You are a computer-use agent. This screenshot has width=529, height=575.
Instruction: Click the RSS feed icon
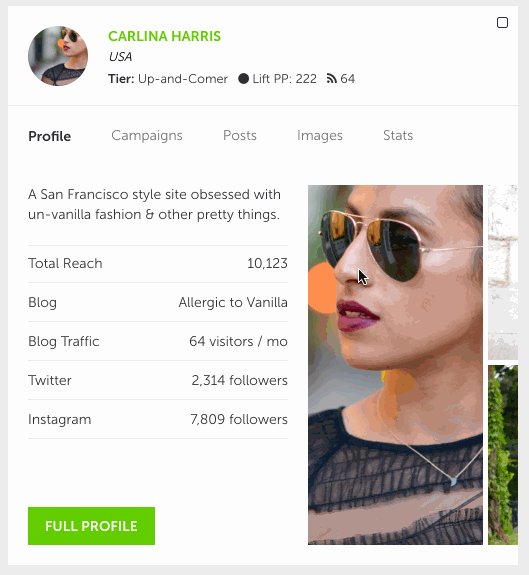pos(331,78)
